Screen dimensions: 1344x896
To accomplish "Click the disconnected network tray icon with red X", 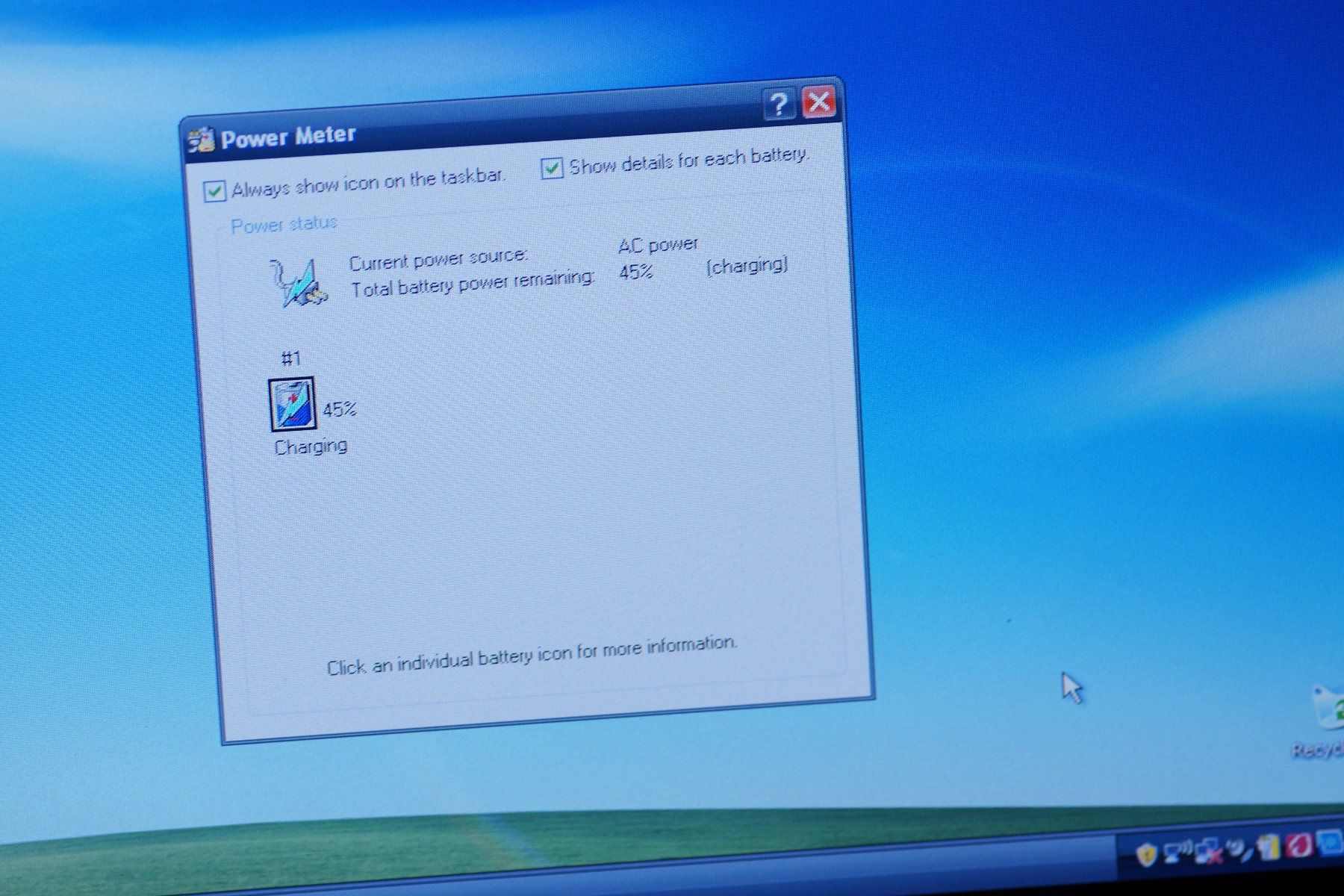I will point(1209,850).
